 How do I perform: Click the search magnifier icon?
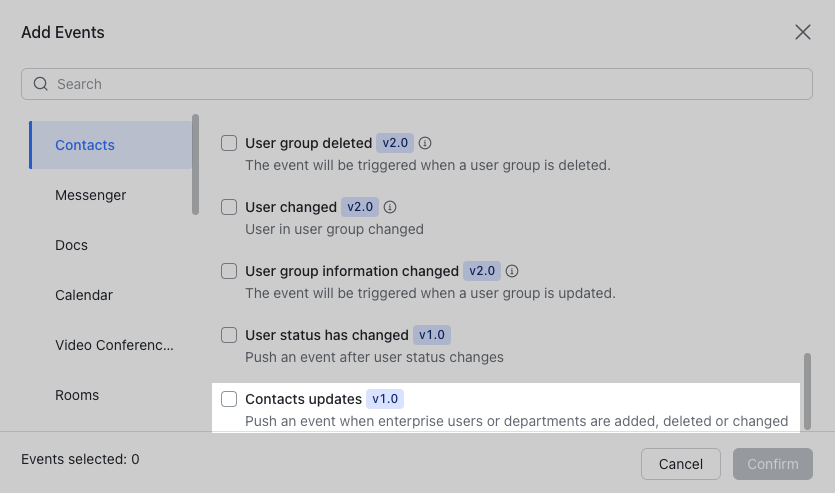[x=41, y=84]
